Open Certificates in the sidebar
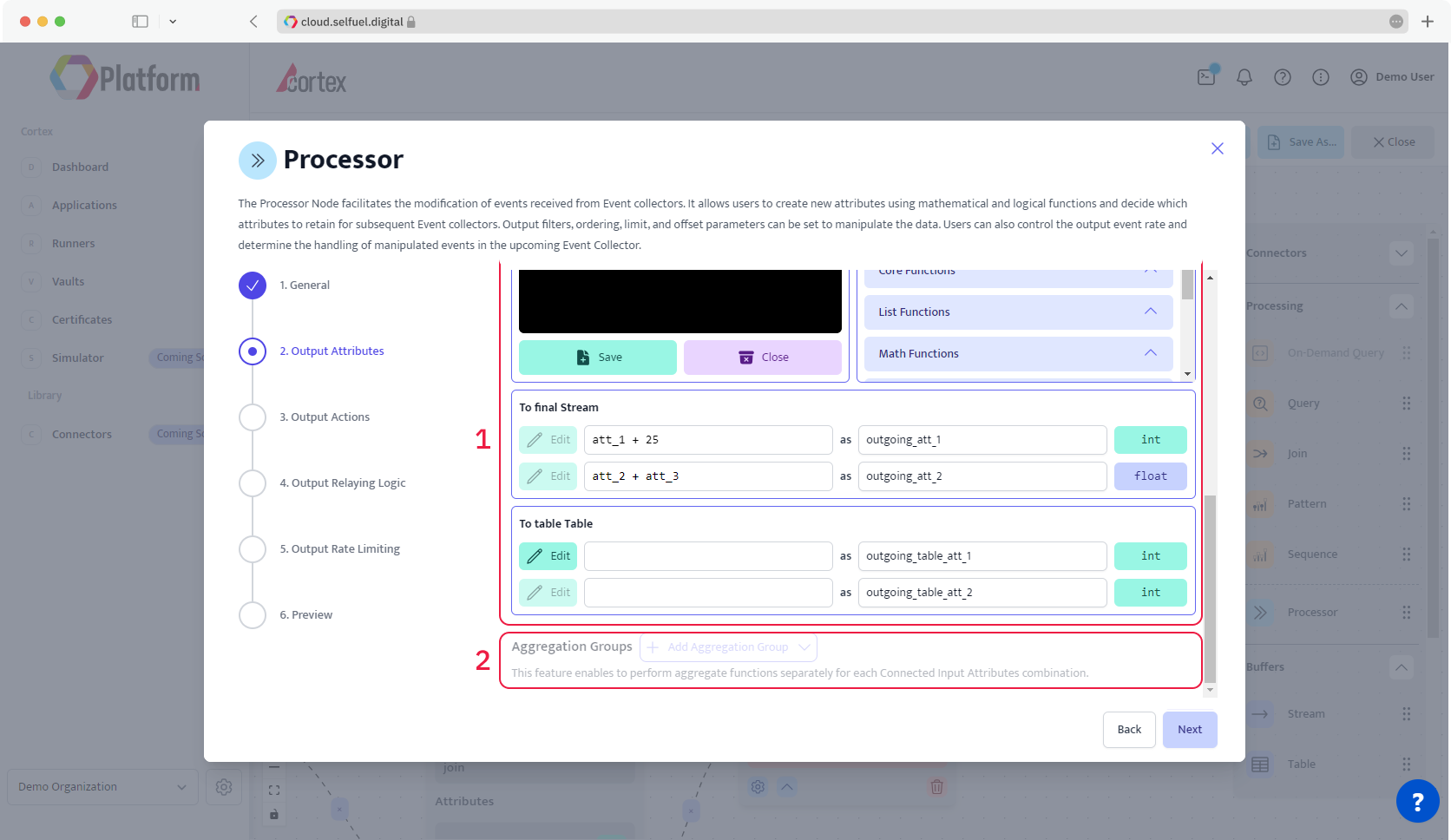This screenshot has width=1451, height=840. (82, 320)
